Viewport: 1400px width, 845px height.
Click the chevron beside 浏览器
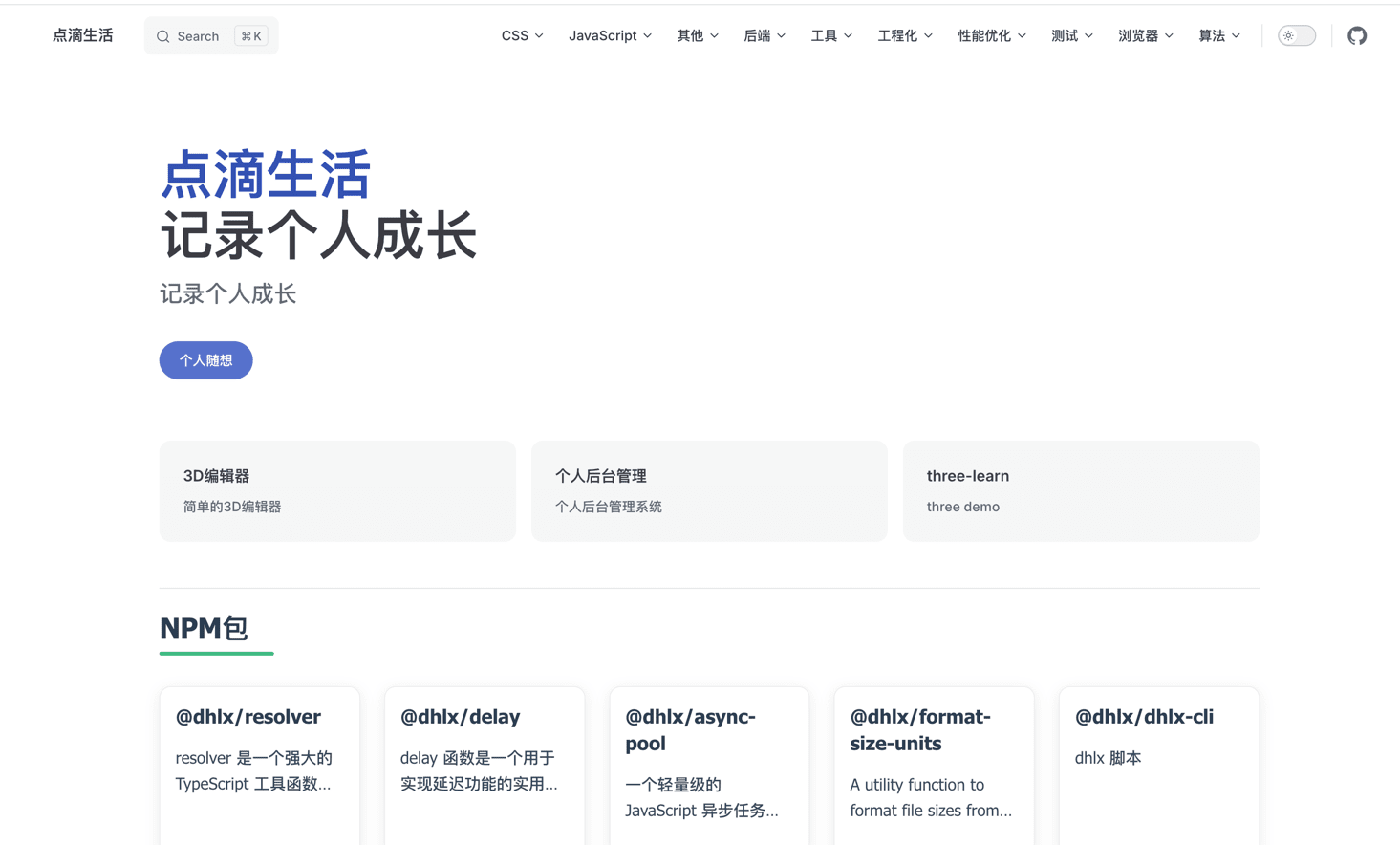coord(1169,36)
